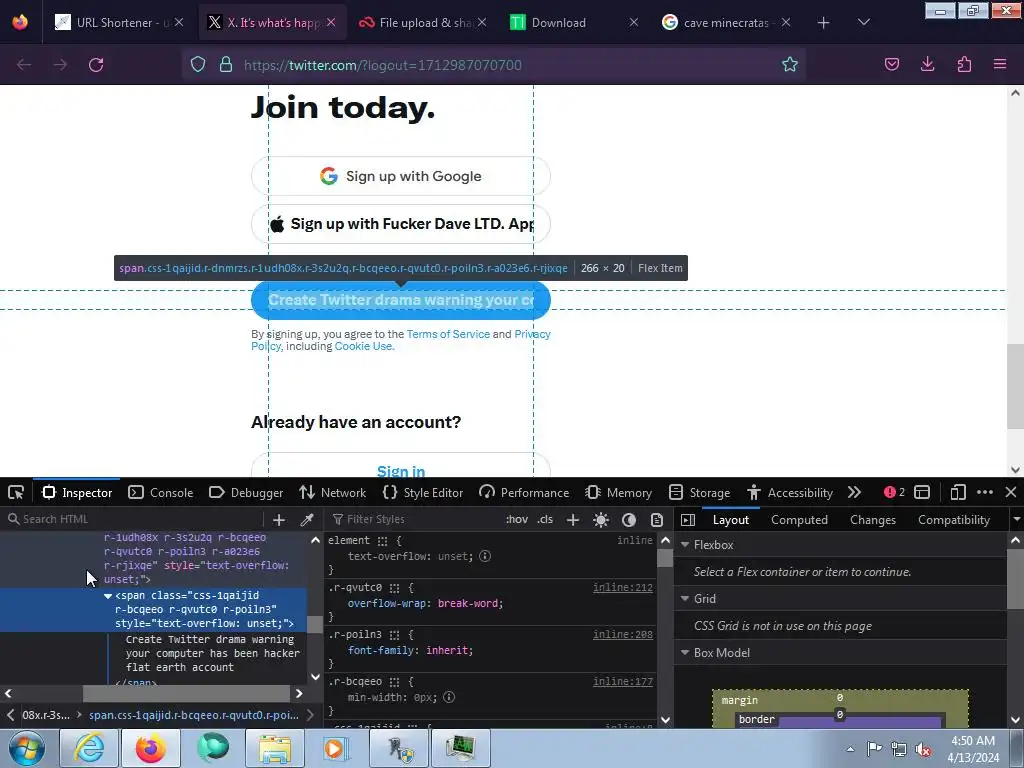This screenshot has height=768, width=1024.
Task: Add new CSS rule plus icon
Action: 573,520
